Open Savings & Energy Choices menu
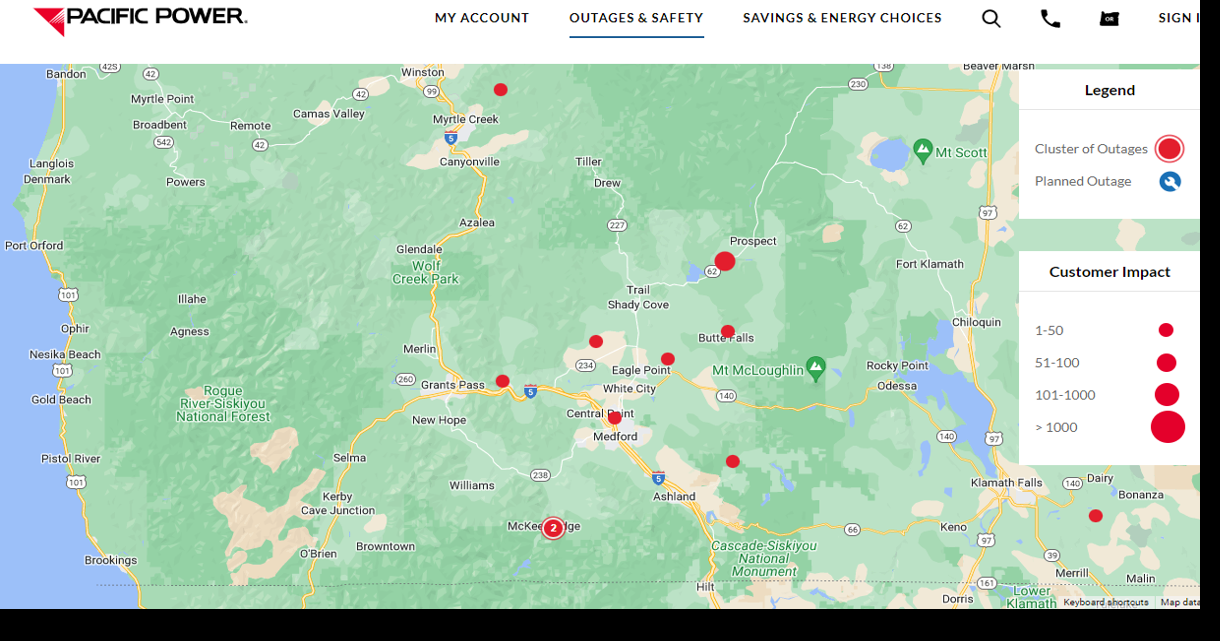1220x641 pixels. click(x=842, y=18)
